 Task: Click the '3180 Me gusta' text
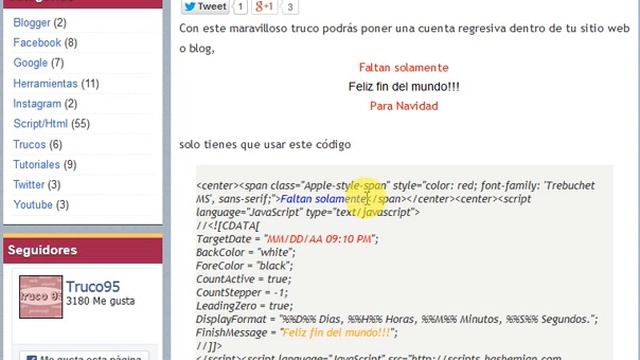pyautogui.click(x=100, y=301)
